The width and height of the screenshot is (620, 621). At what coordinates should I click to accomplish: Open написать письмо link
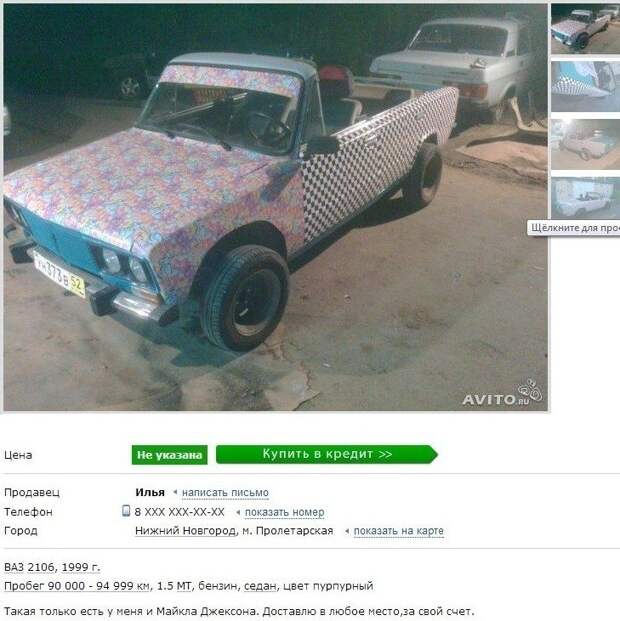point(225,493)
